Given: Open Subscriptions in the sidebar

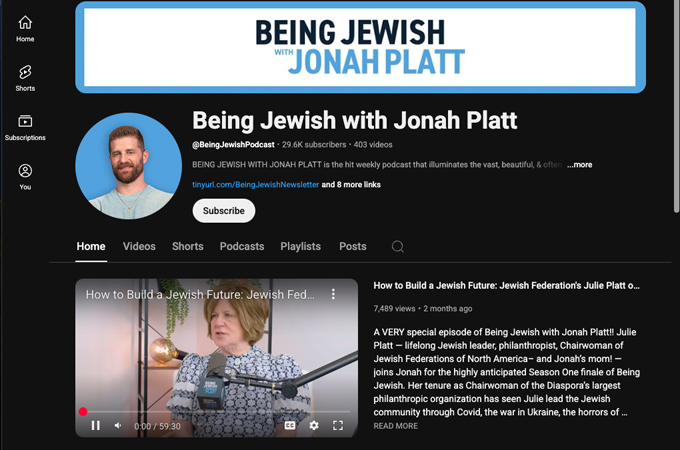Looking at the screenshot, I should coord(25,127).
